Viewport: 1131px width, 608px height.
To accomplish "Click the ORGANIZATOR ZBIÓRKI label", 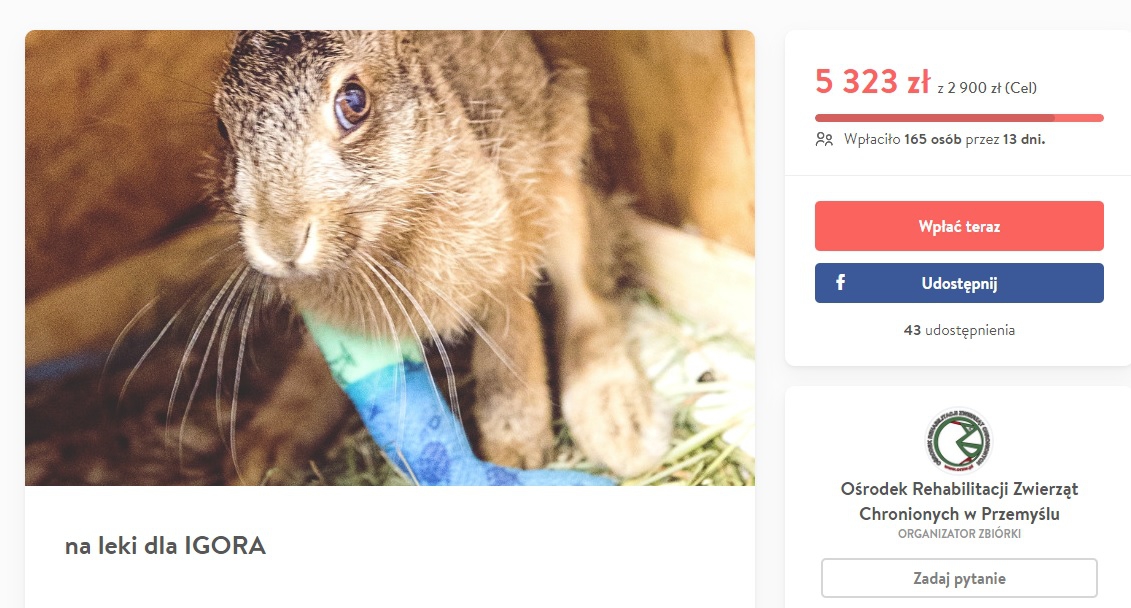I will coord(958,534).
